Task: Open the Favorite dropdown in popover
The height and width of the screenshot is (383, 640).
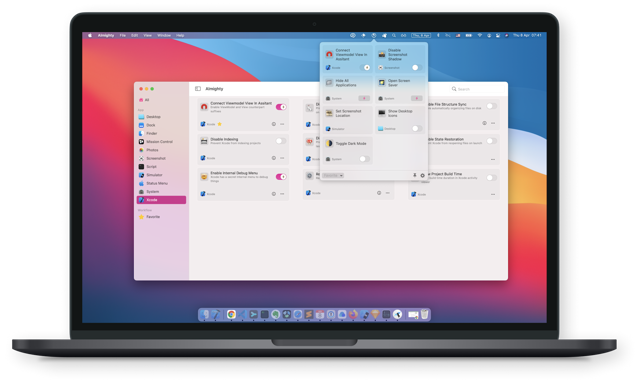Action: coord(333,176)
